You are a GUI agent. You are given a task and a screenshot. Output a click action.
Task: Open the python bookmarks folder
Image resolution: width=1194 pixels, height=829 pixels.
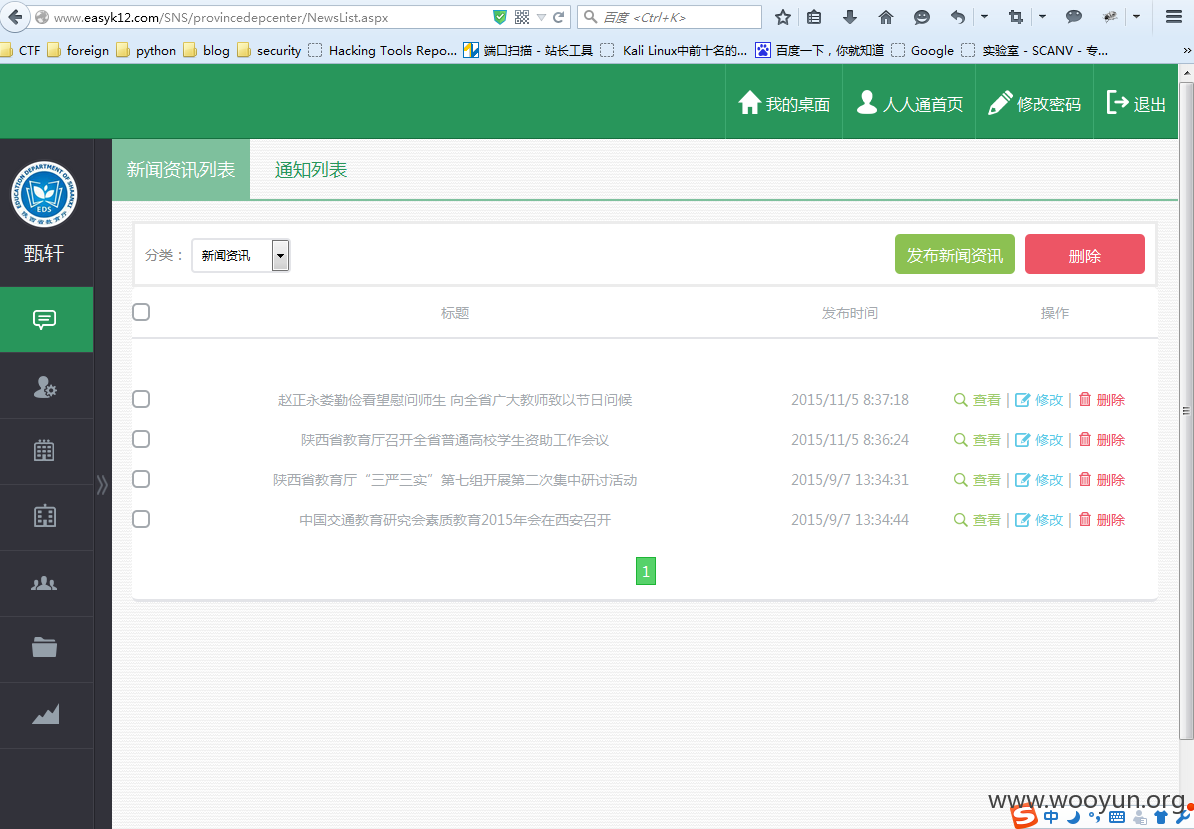(x=146, y=50)
